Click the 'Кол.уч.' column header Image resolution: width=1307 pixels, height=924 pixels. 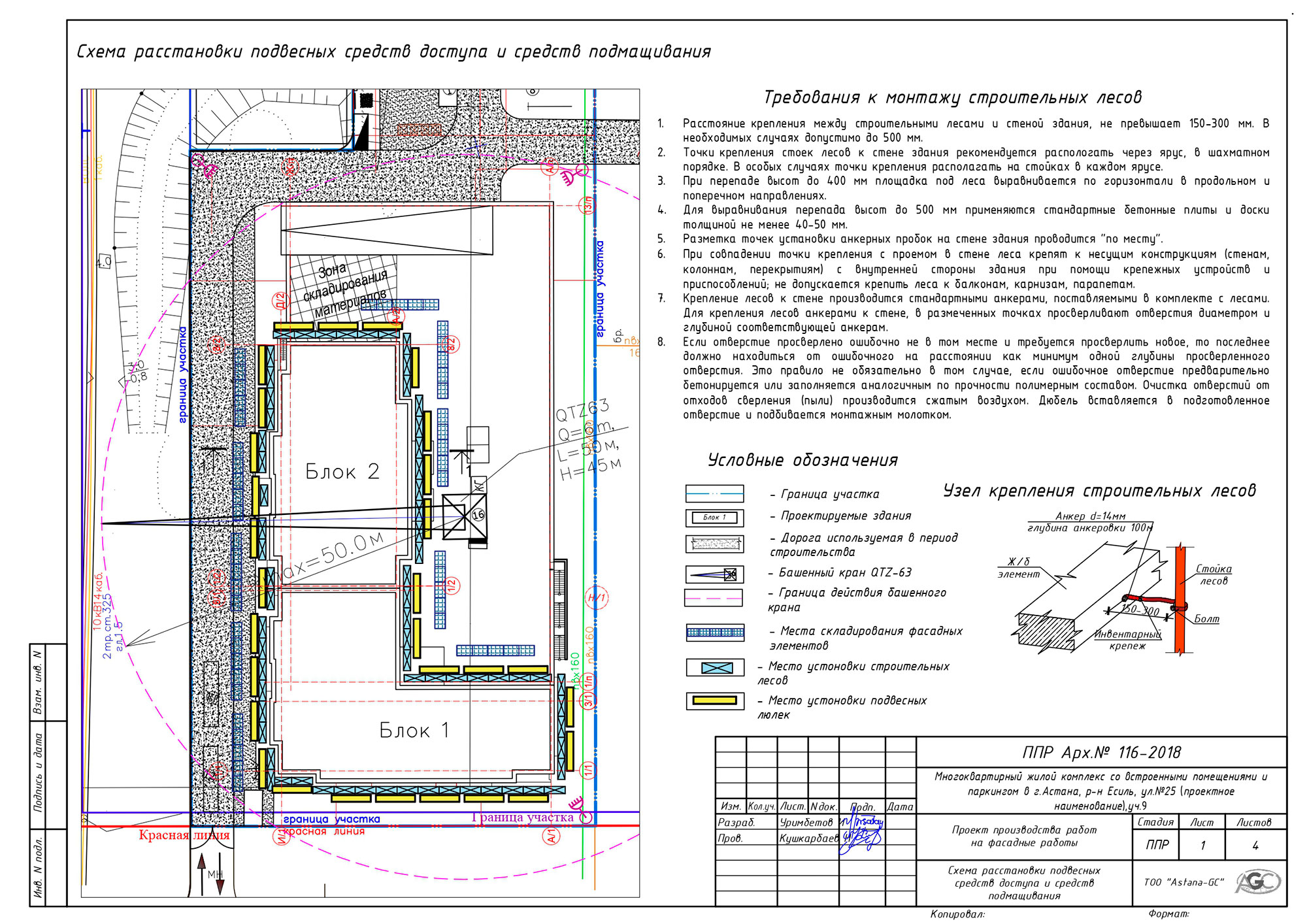point(761,807)
